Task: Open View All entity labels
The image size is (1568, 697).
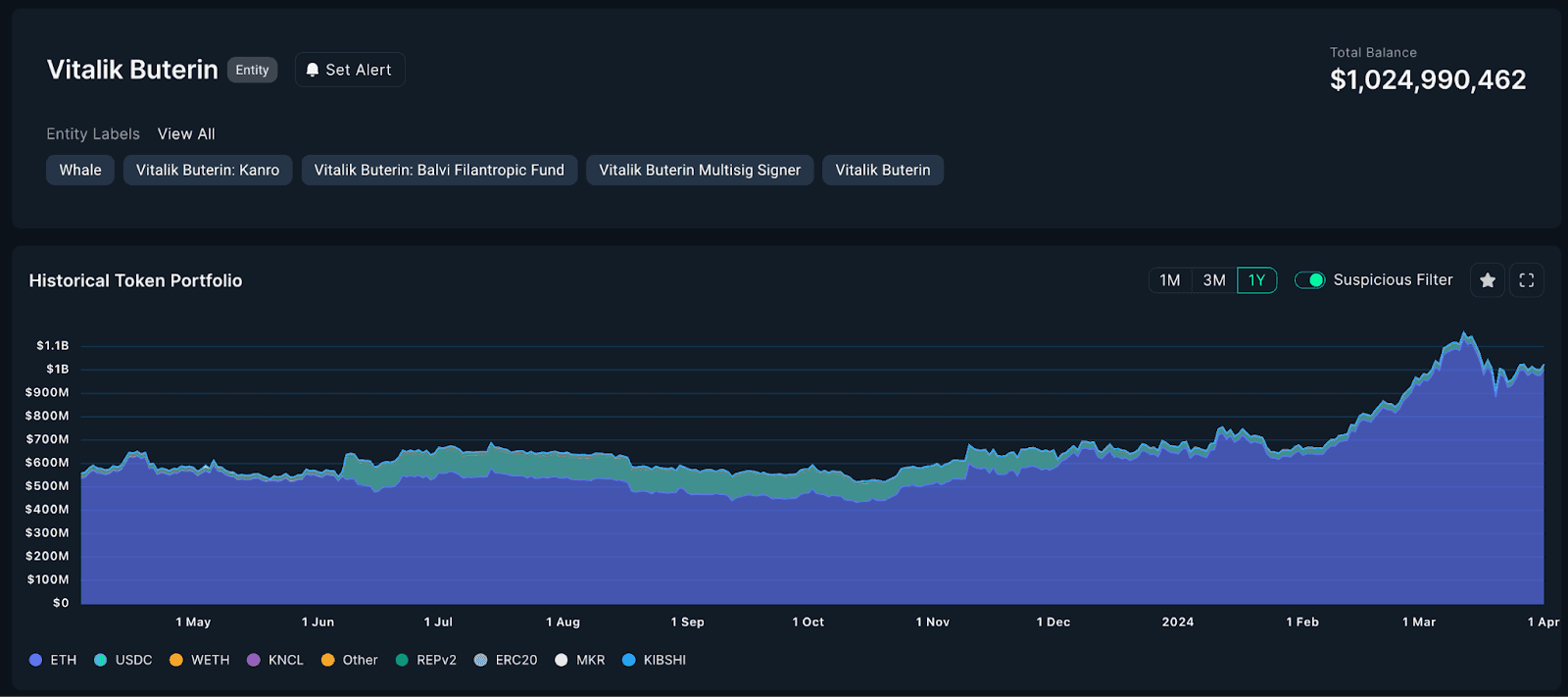Action: (x=186, y=134)
